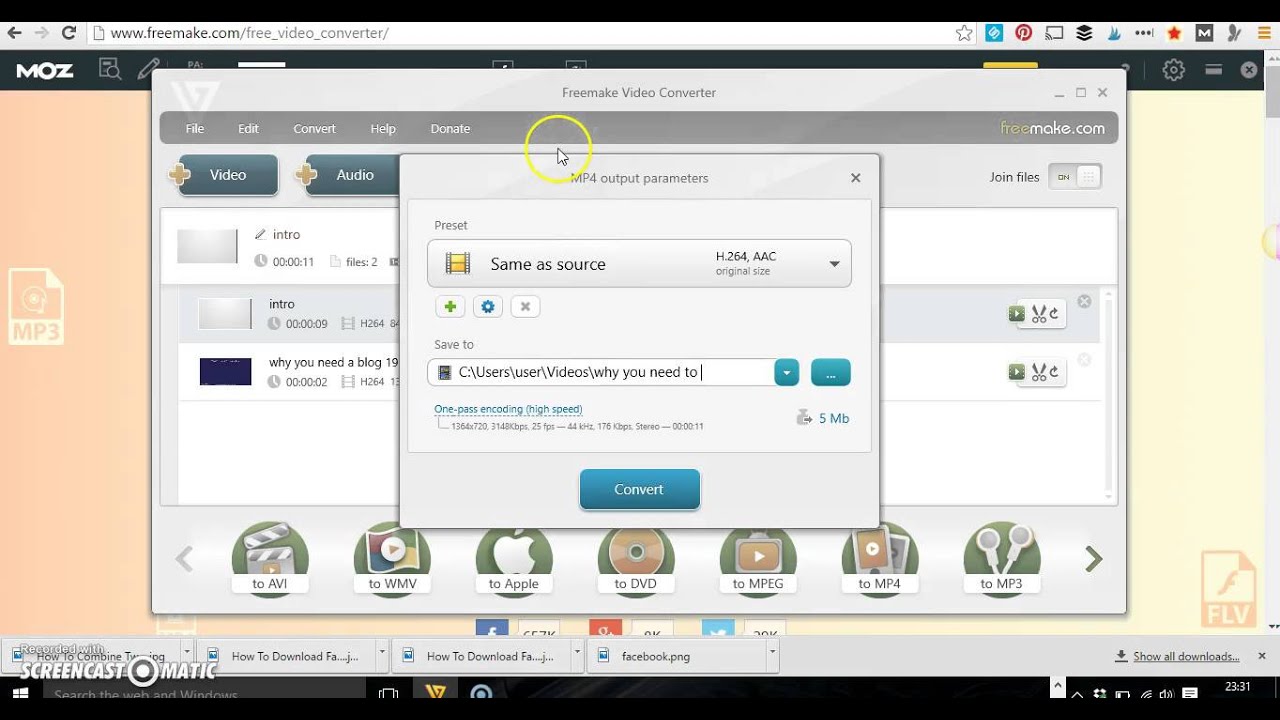Select the why you need a blog thumbnail

[x=225, y=371]
